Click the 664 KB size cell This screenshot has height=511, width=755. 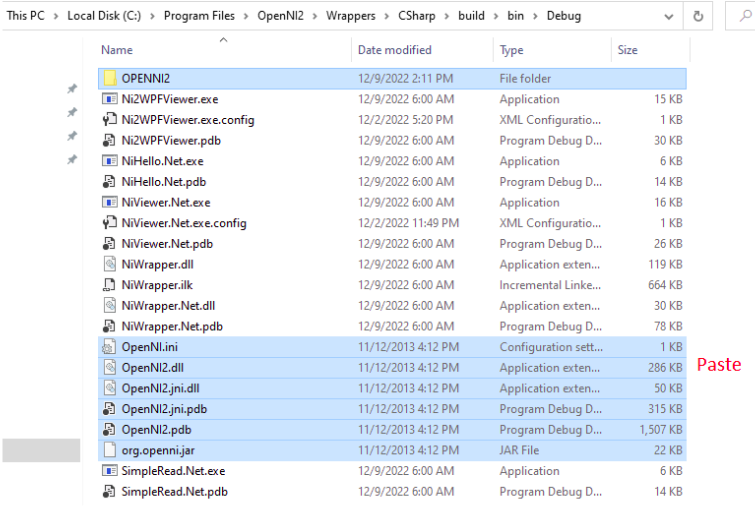(665, 285)
